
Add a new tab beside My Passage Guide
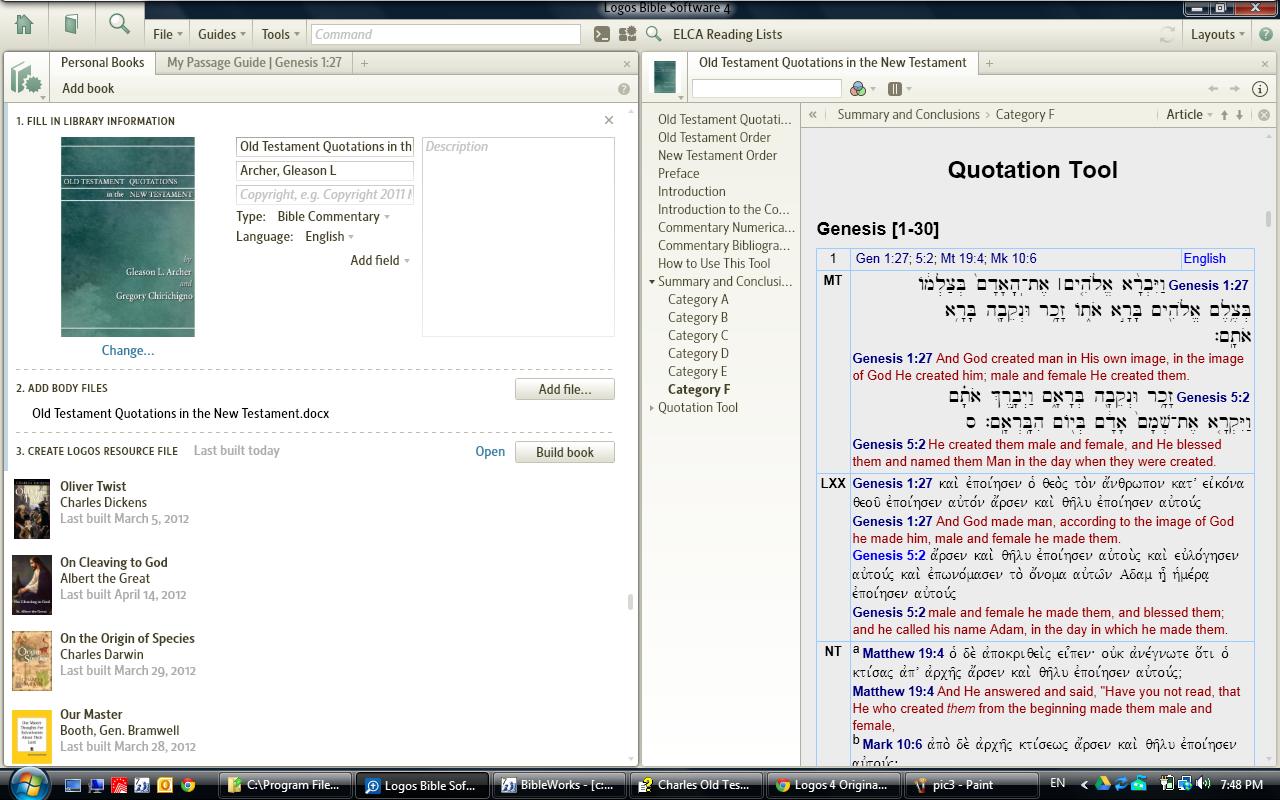[x=364, y=63]
